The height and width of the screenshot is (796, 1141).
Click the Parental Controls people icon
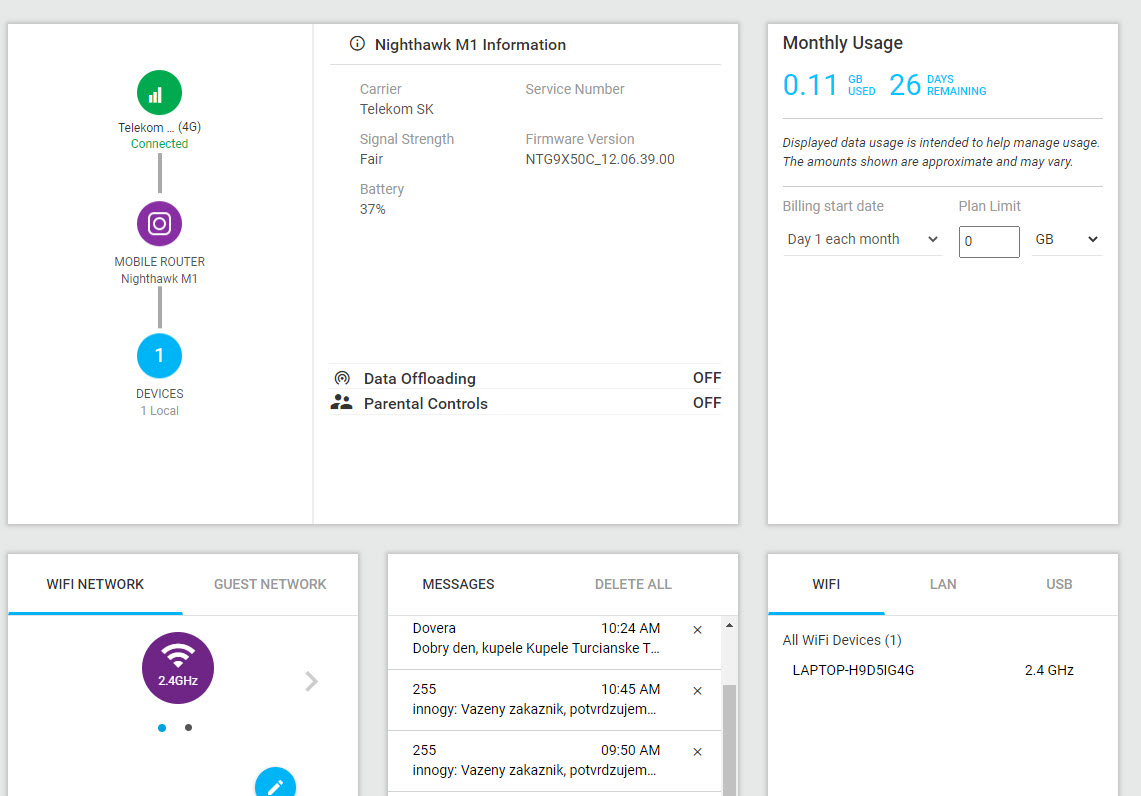342,403
